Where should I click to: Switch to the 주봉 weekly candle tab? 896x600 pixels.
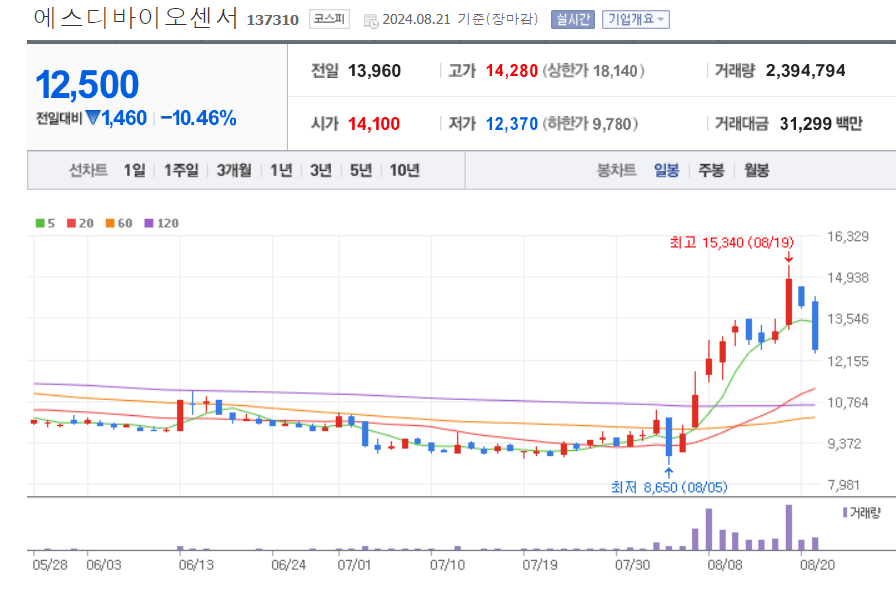(x=711, y=170)
